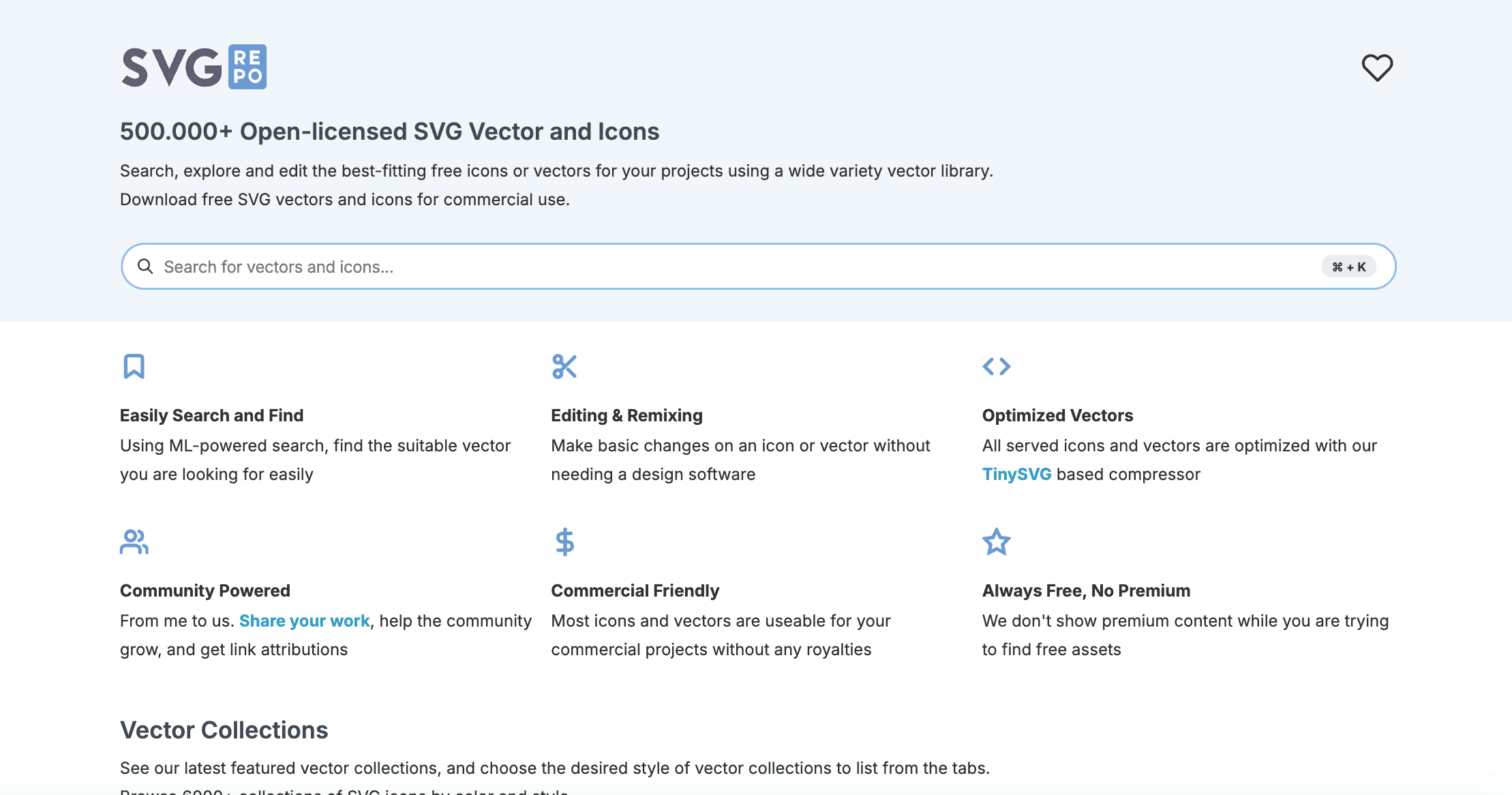Click the star icon for Always Free

[x=997, y=542]
